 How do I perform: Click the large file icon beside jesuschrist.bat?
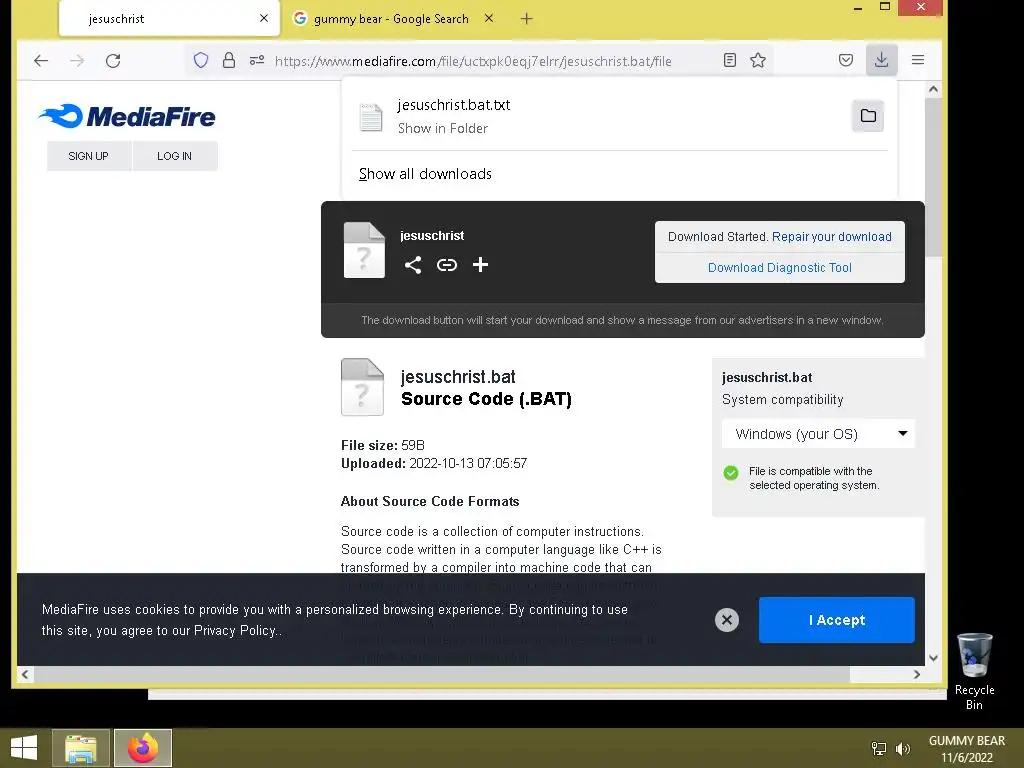click(x=362, y=387)
